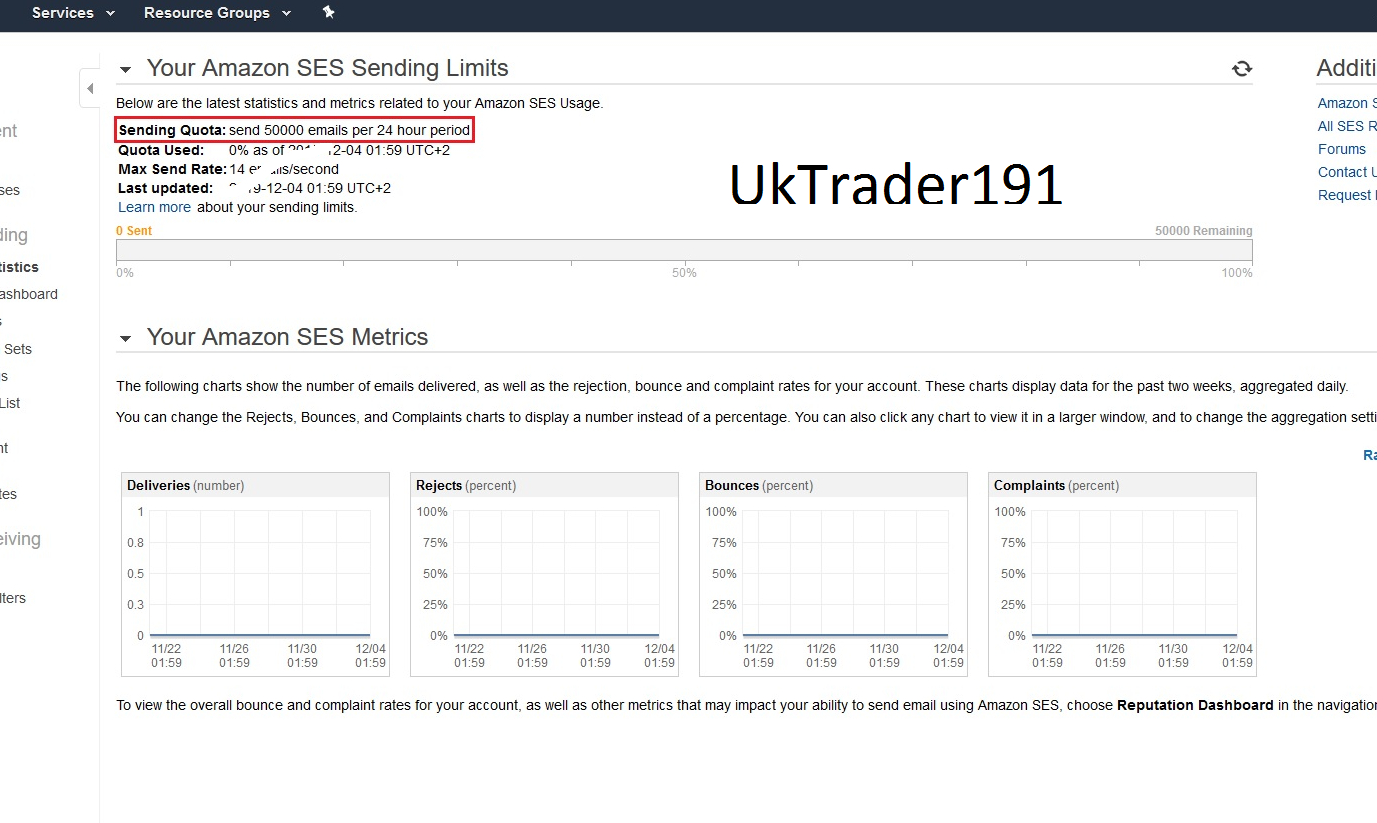Image resolution: width=1377 pixels, height=823 pixels.
Task: Open the Request I… link
Action: (1347, 195)
